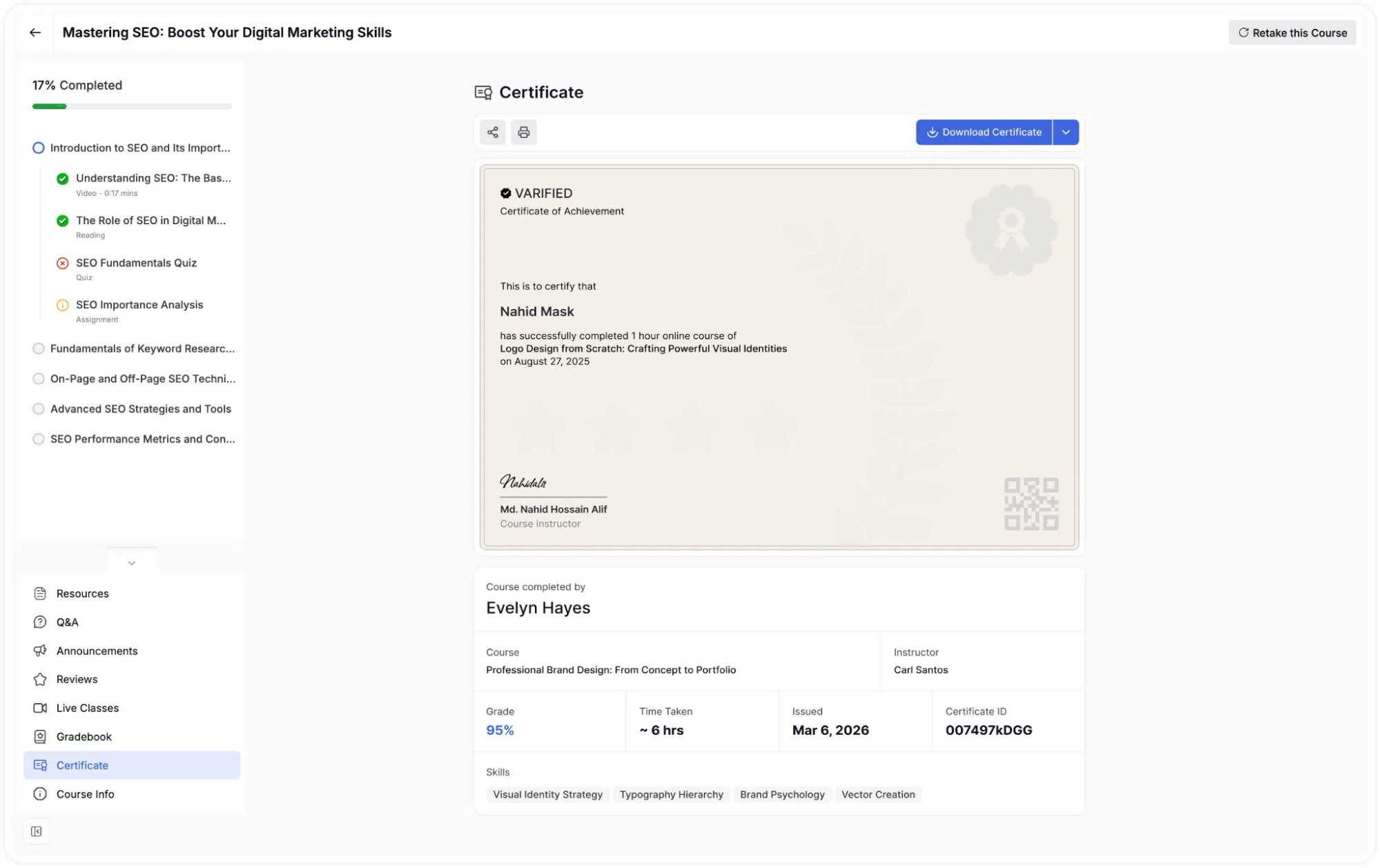
Task: Open the Announcements menu item
Action: [132, 651]
